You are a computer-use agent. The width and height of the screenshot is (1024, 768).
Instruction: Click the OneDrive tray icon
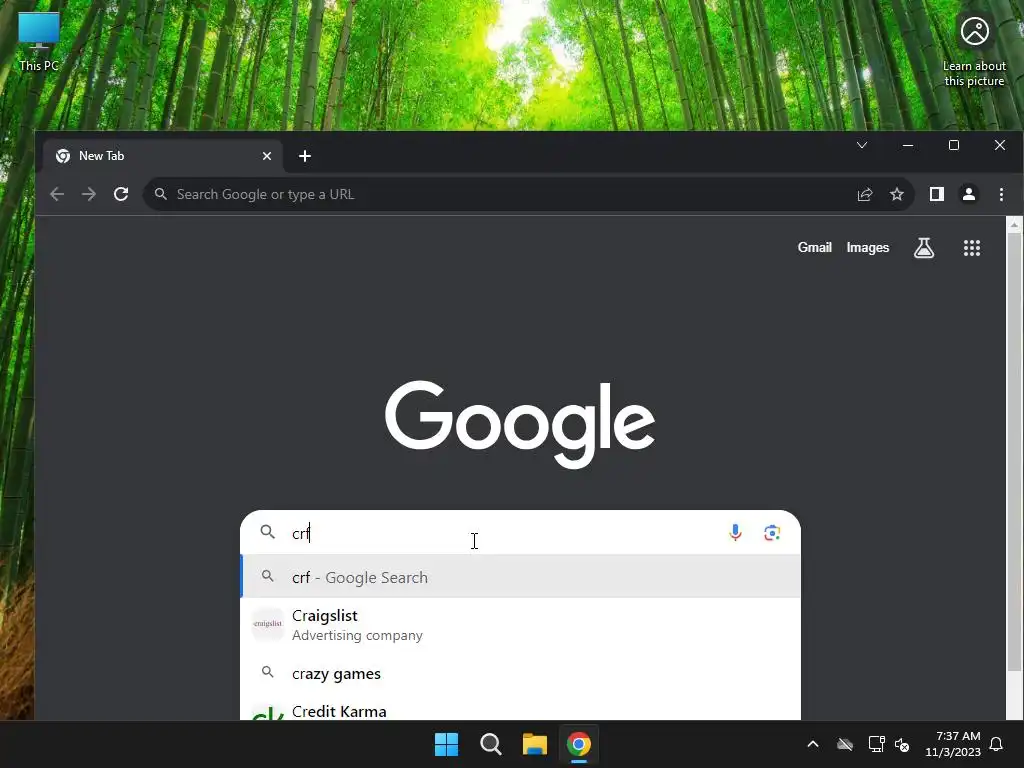click(x=845, y=744)
